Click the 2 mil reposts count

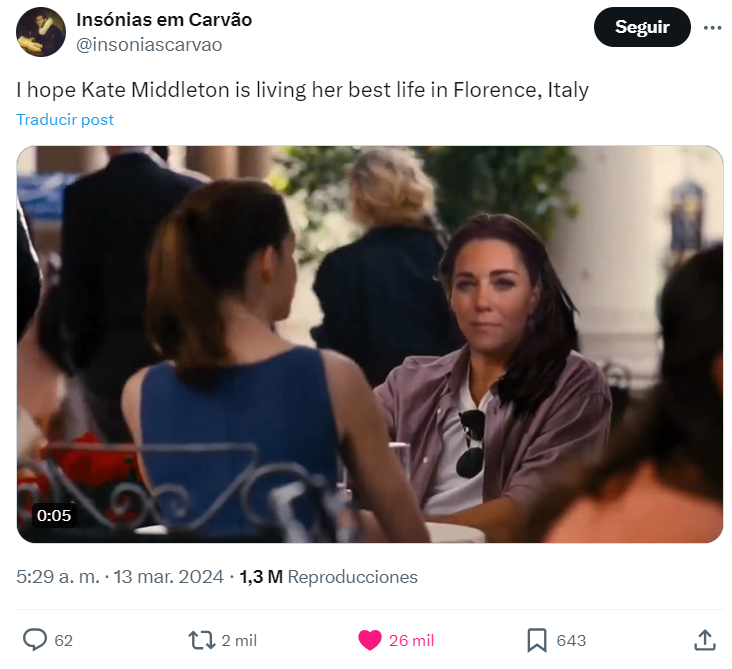(x=239, y=641)
